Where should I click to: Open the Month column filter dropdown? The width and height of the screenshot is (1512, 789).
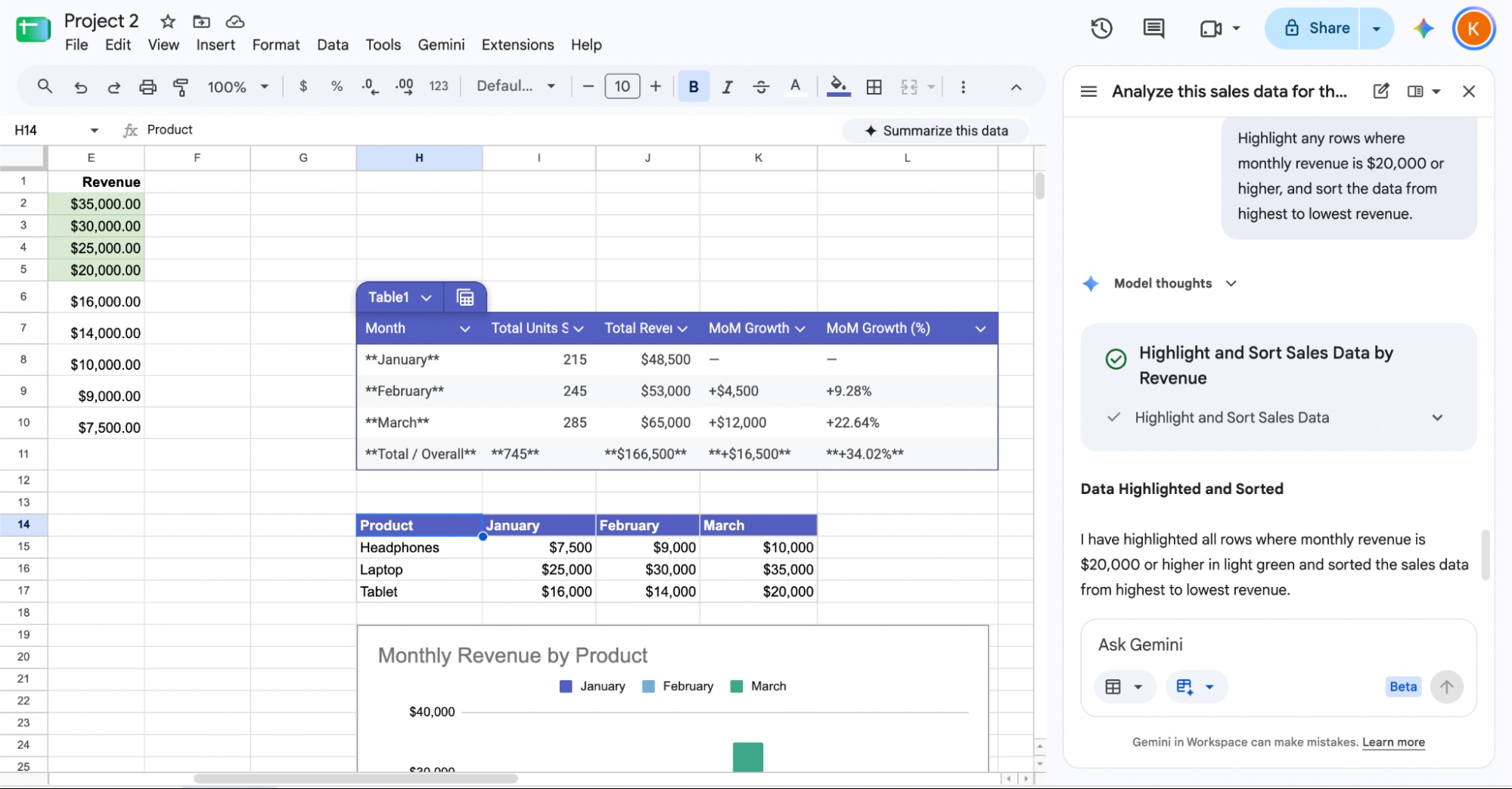coord(464,328)
